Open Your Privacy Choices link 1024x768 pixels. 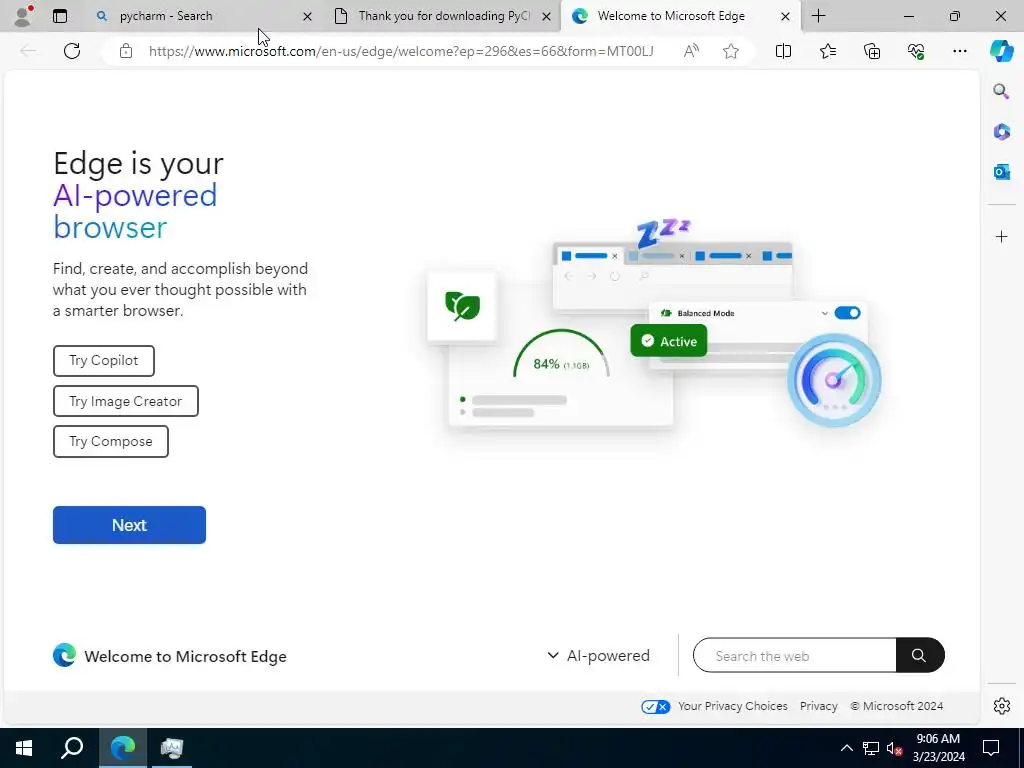732,706
